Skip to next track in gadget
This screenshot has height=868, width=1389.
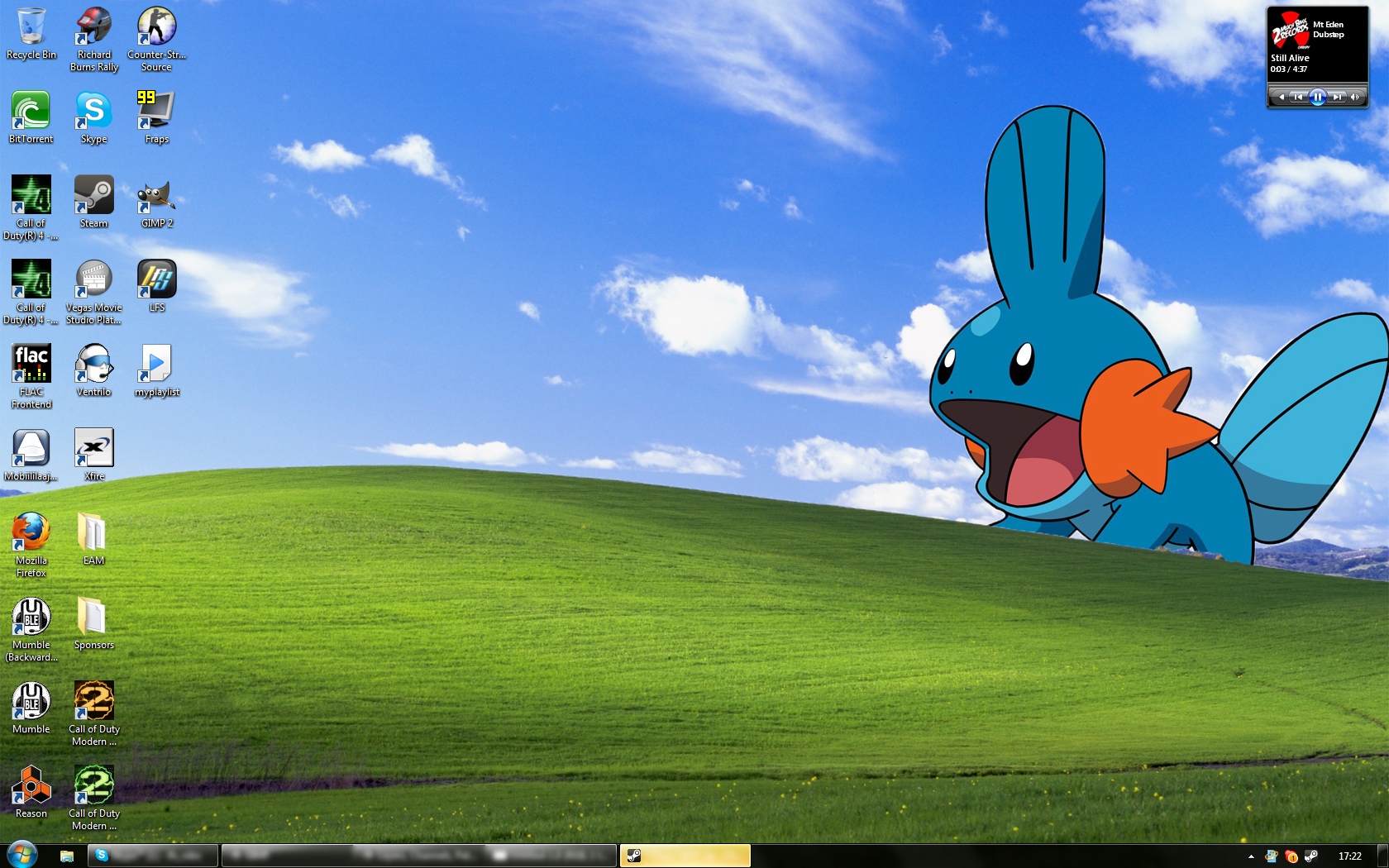coord(1337,97)
